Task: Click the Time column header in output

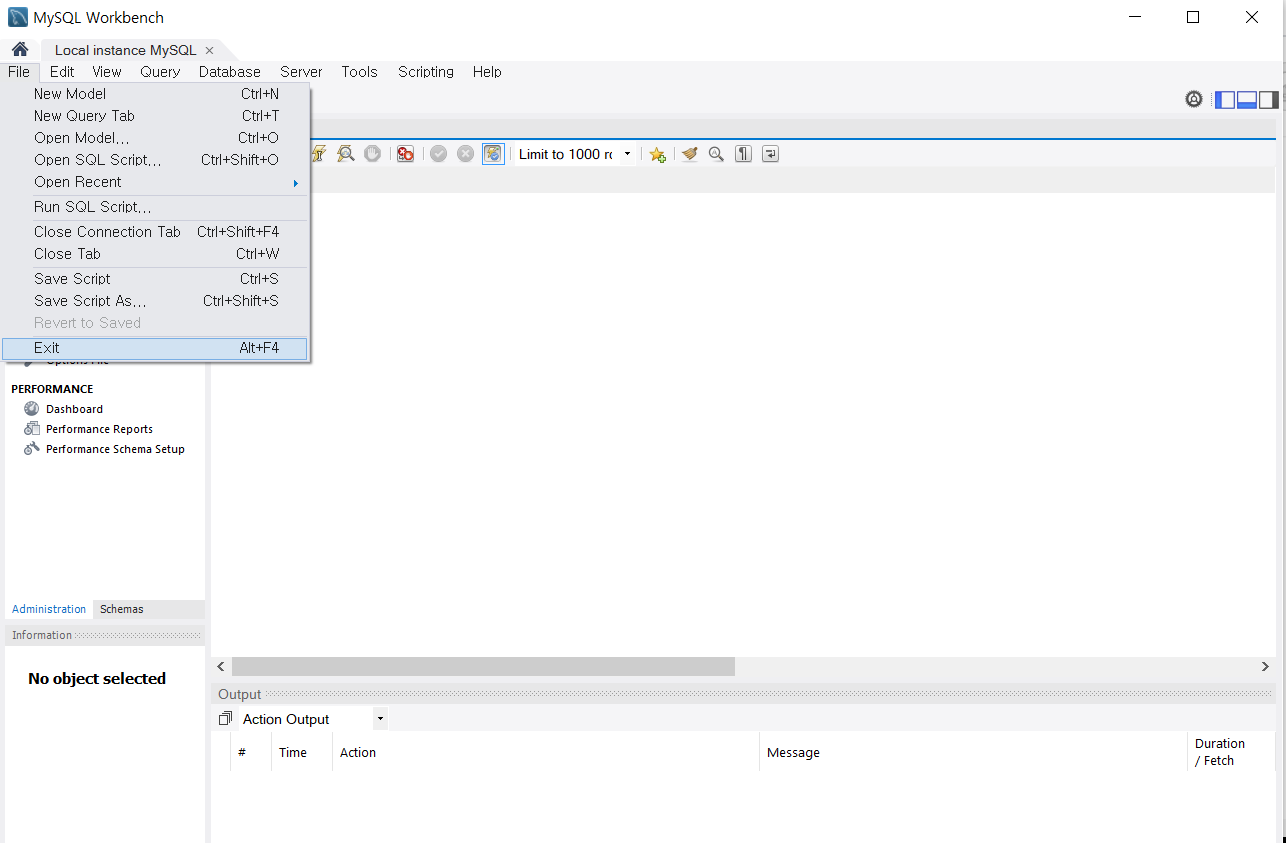Action: (x=301, y=752)
